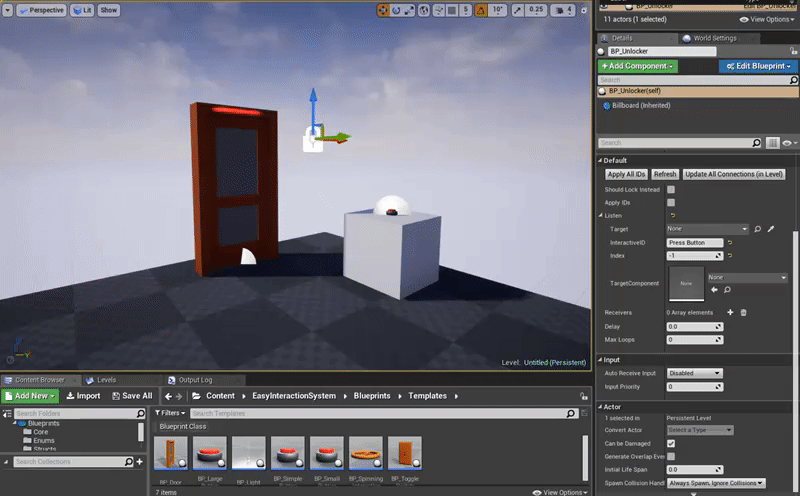Select Billboard (Inherited) component

641,106
